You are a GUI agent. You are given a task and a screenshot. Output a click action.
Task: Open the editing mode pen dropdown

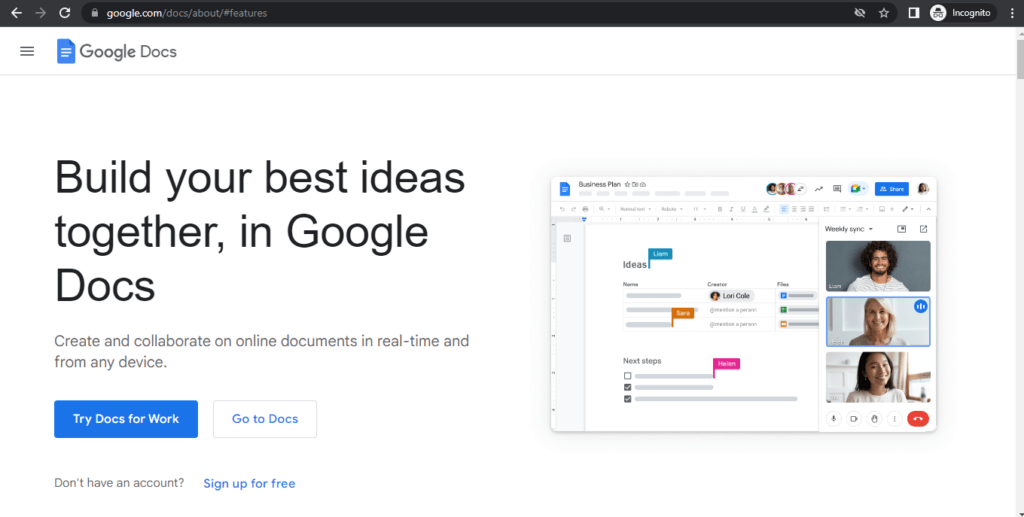point(908,209)
